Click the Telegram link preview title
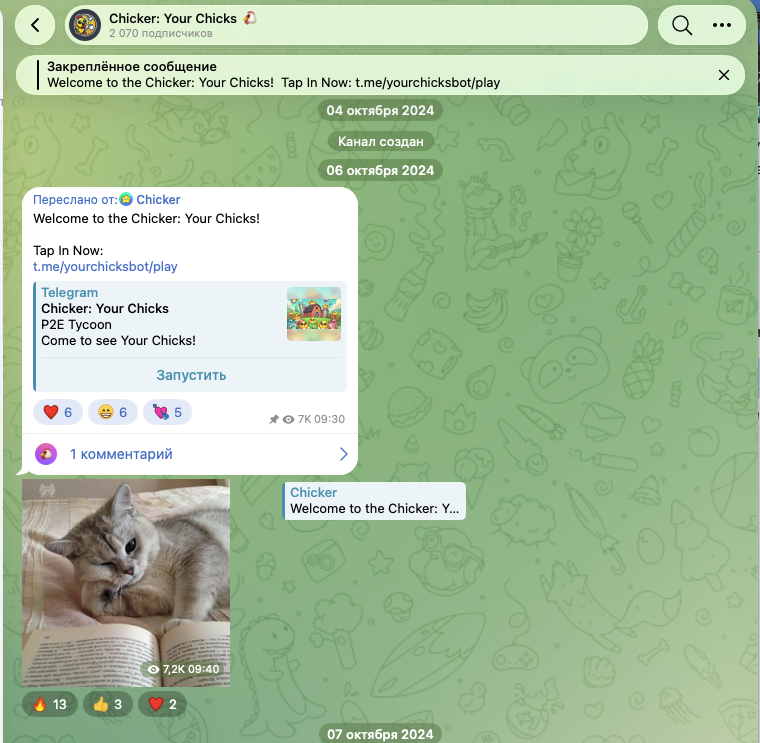 [69, 293]
